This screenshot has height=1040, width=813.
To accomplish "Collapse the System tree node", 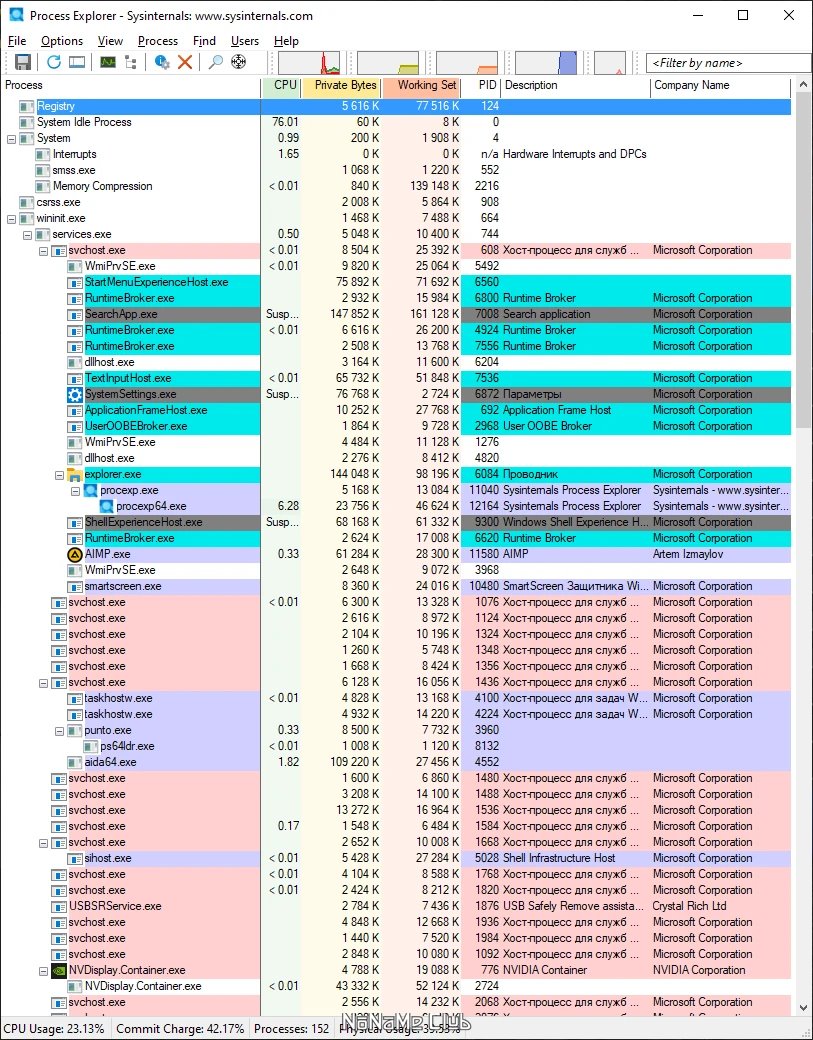I will (11, 139).
